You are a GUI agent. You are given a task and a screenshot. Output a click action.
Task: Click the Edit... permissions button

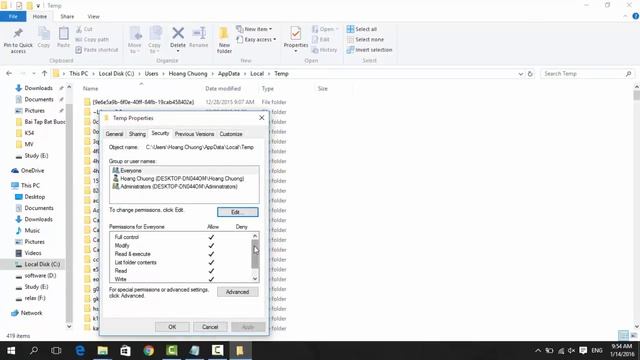(238, 212)
